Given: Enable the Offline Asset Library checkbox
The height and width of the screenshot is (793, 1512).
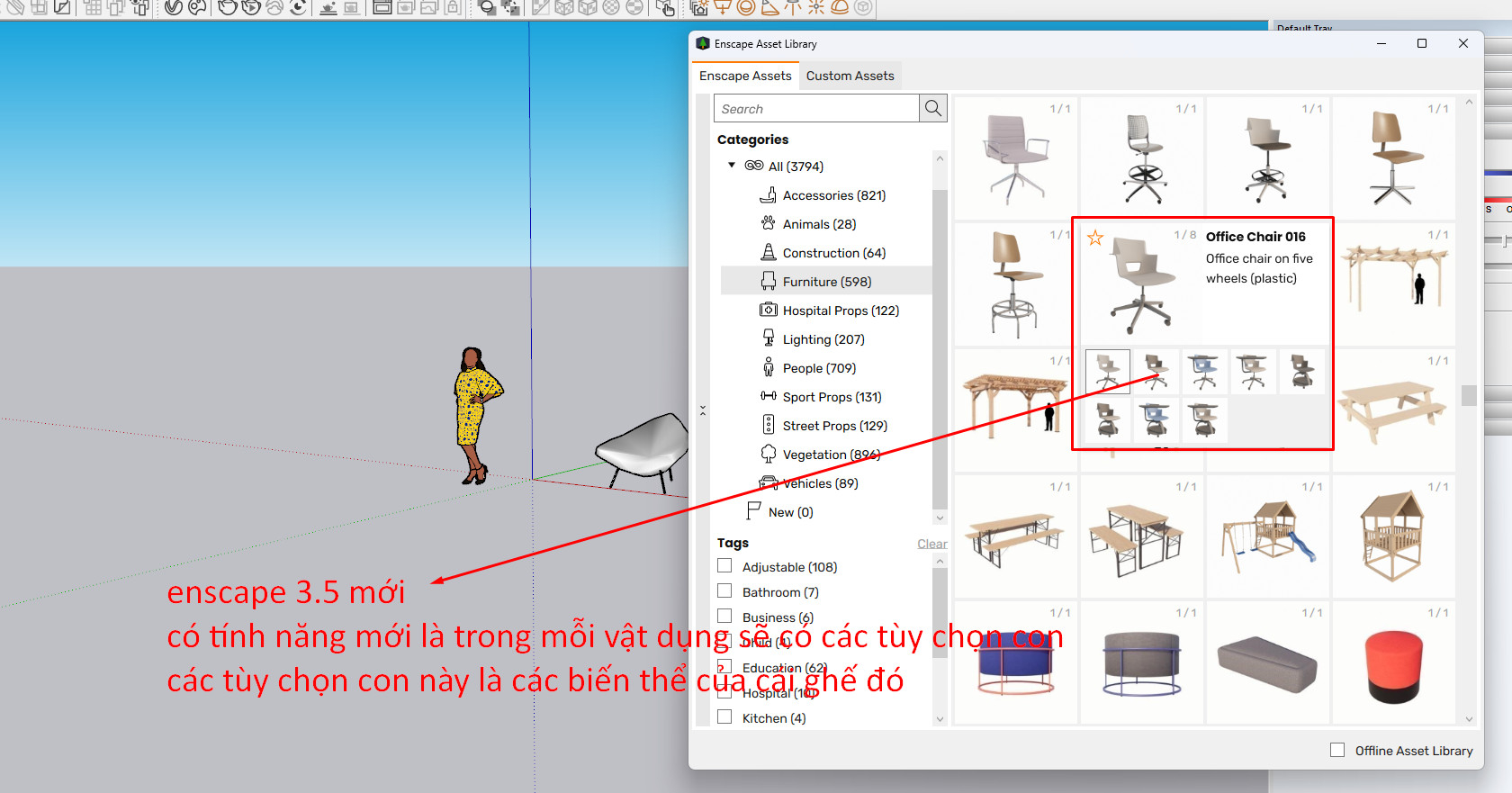Looking at the screenshot, I should pos(1337,750).
